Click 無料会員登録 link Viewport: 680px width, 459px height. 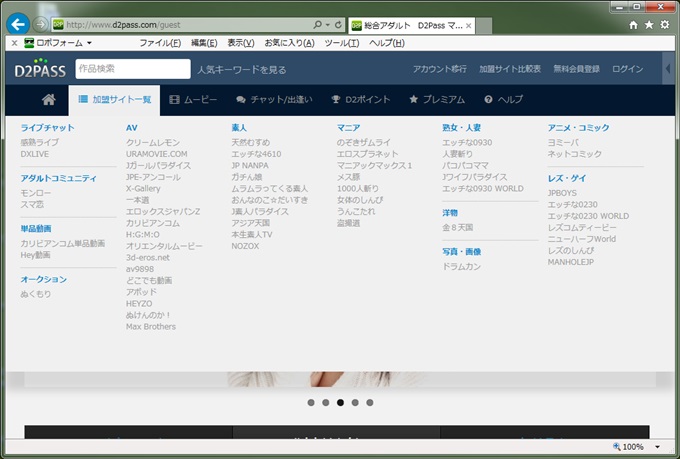point(576,69)
